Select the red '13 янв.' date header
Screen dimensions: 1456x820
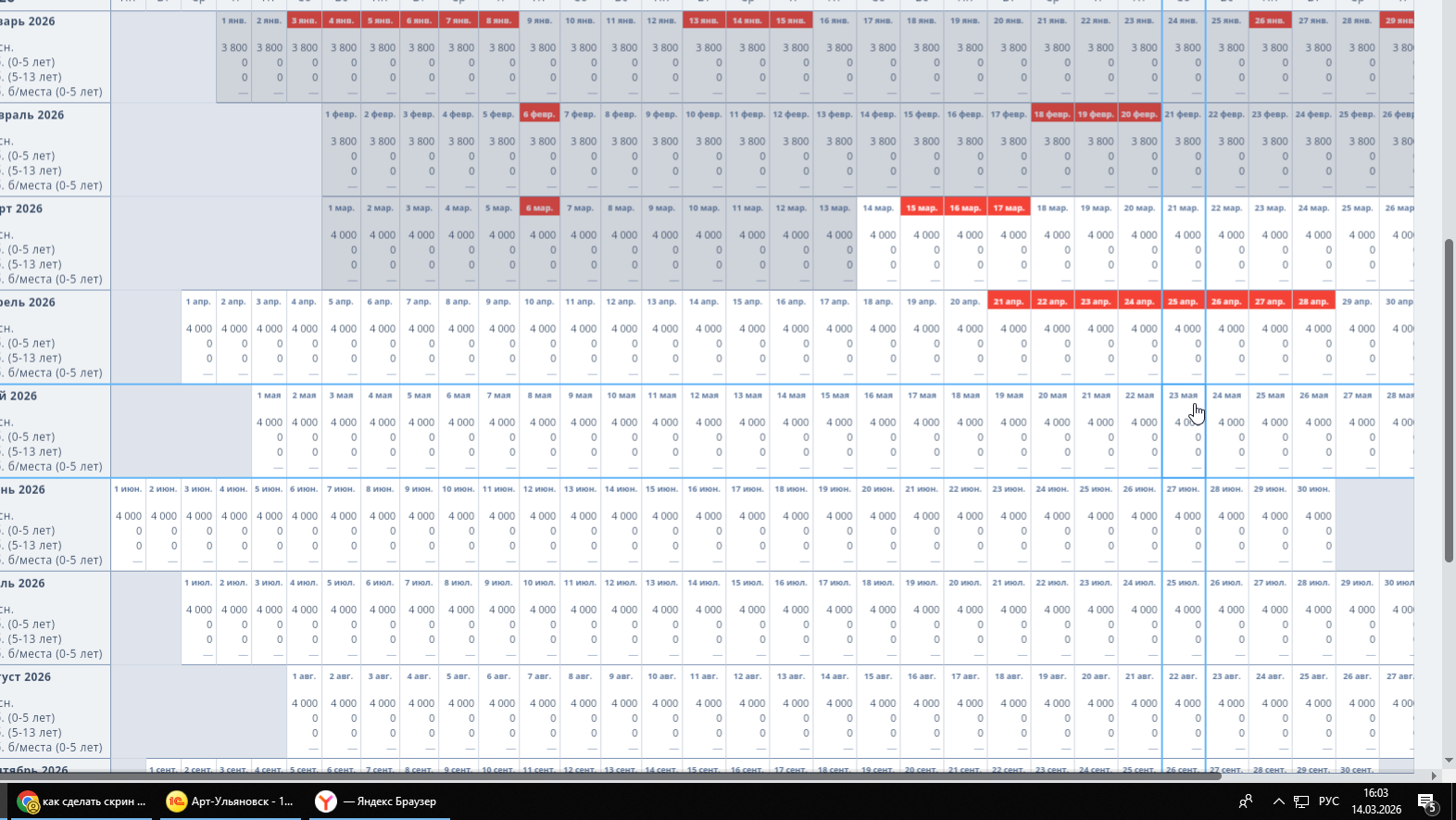click(x=704, y=20)
